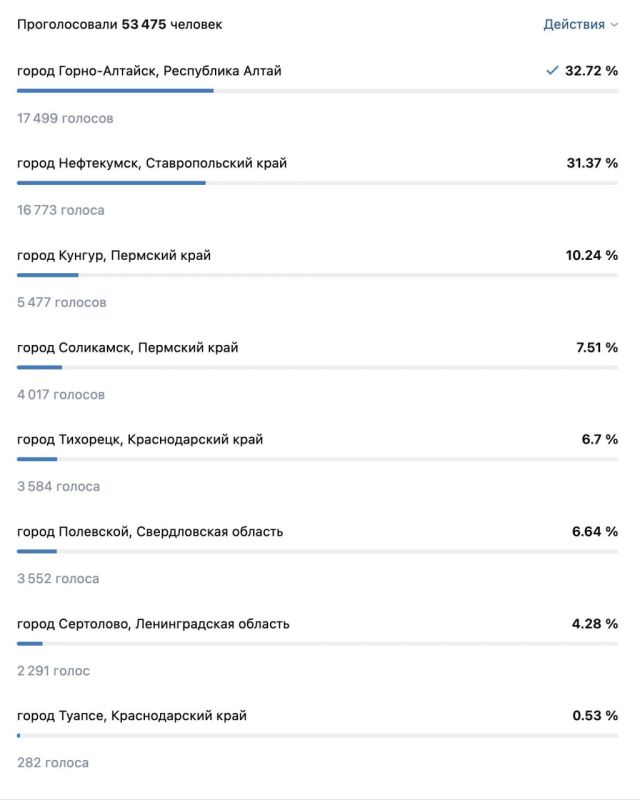Image resolution: width=640 pixels, height=800 pixels.
Task: Select город Туапсе, Краснодарский край
Action: [132, 715]
